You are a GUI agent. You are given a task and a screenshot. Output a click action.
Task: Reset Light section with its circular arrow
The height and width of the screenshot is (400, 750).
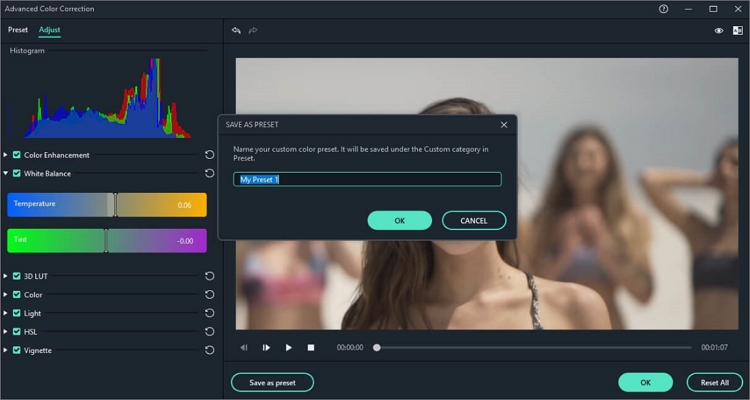click(210, 313)
